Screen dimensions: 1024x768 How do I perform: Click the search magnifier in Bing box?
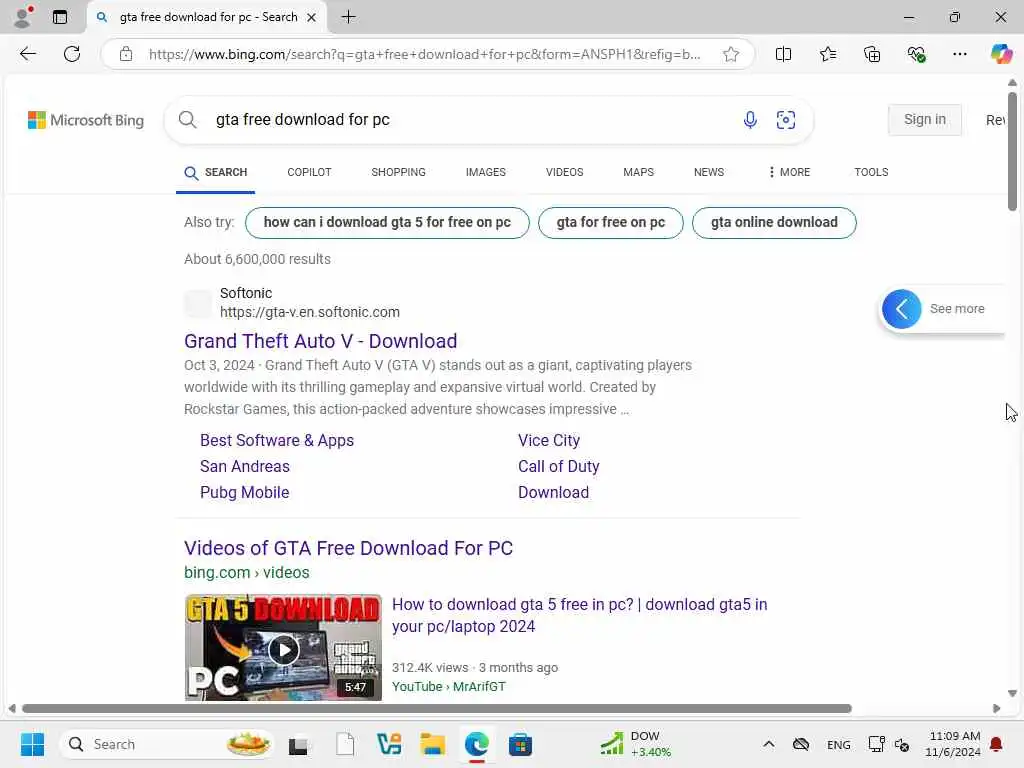pos(187,120)
